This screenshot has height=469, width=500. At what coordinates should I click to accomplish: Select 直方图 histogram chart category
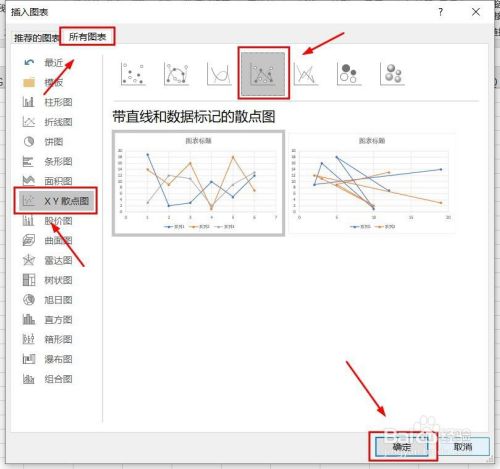(47, 319)
